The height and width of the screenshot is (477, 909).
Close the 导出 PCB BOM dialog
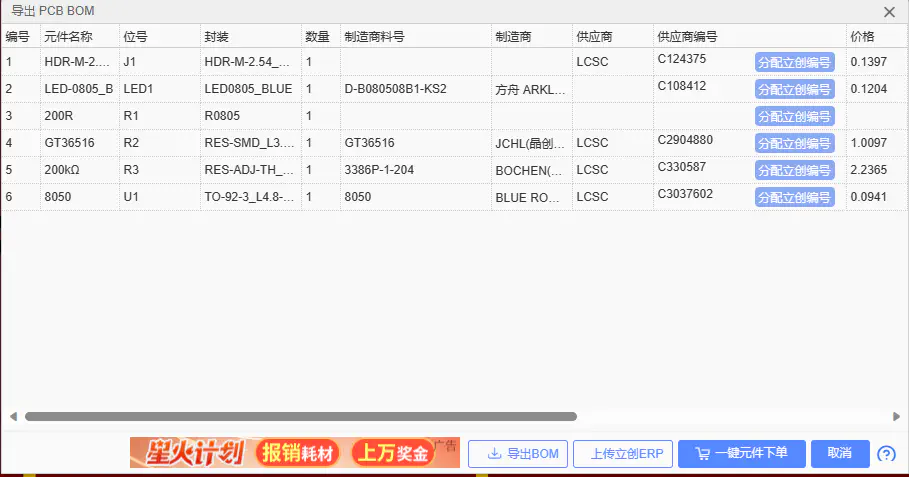889,12
